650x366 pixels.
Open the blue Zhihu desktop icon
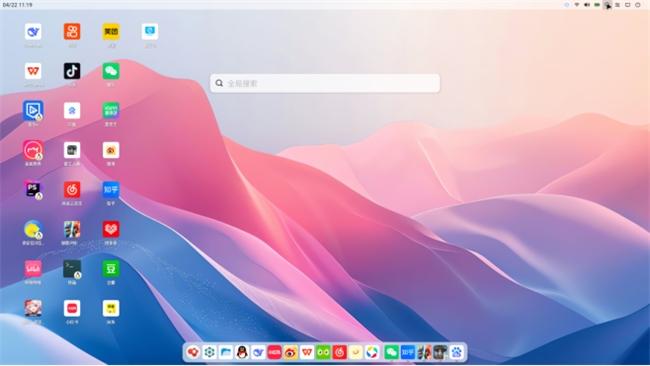111,190
